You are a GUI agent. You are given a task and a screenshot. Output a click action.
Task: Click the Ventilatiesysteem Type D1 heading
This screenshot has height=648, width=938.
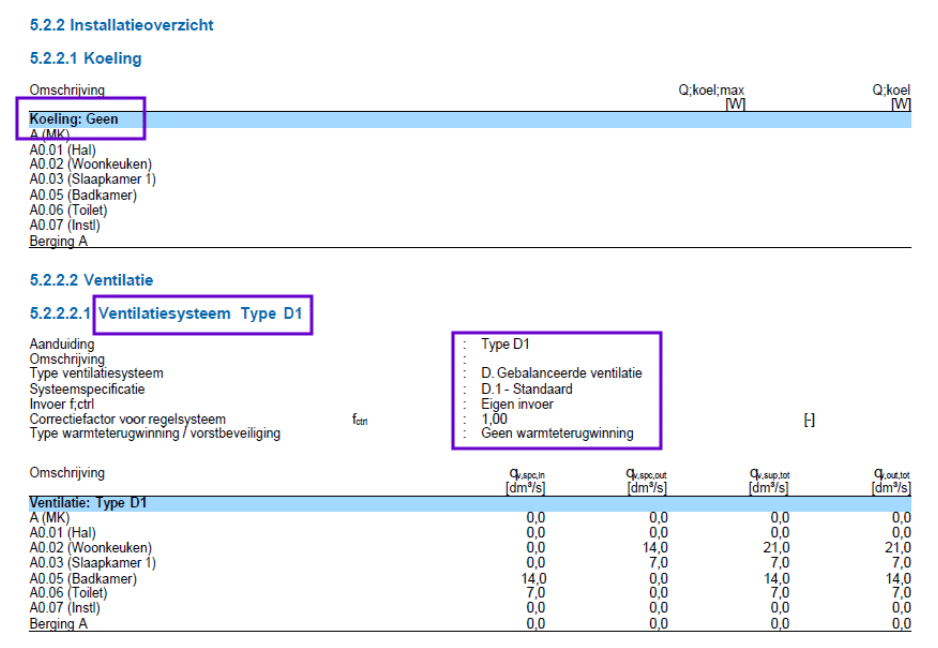(x=200, y=314)
